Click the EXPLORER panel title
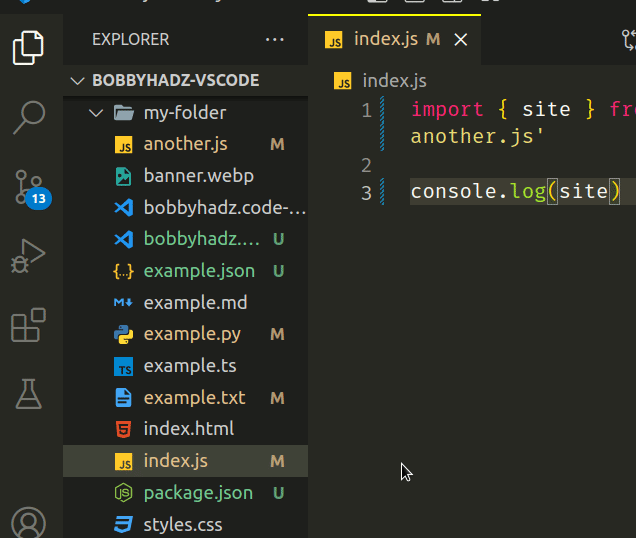Image resolution: width=636 pixels, height=538 pixels. (131, 39)
